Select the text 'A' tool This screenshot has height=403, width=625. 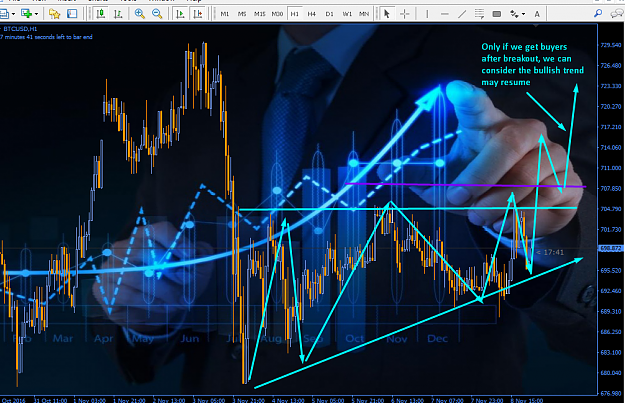pyautogui.click(x=537, y=14)
